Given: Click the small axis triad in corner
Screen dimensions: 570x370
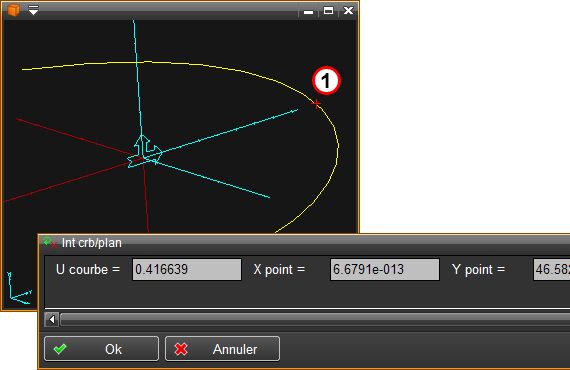Looking at the screenshot, I should 19,288.
